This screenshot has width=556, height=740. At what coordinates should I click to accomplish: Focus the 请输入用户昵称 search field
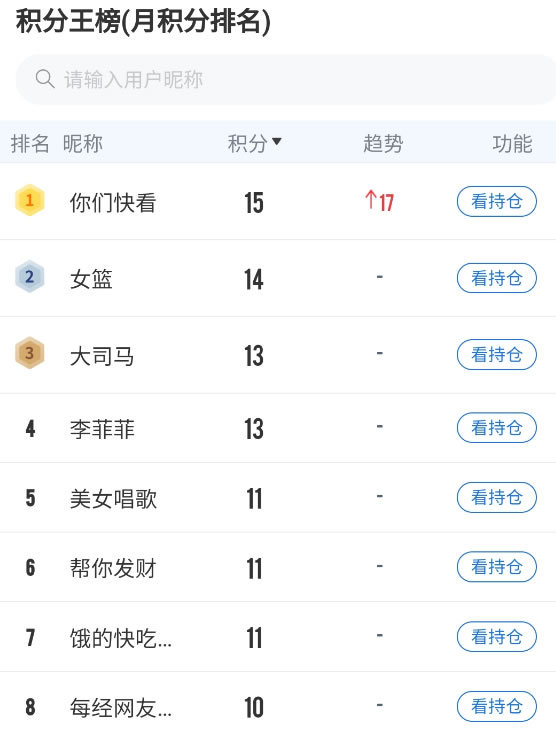pyautogui.click(x=286, y=79)
